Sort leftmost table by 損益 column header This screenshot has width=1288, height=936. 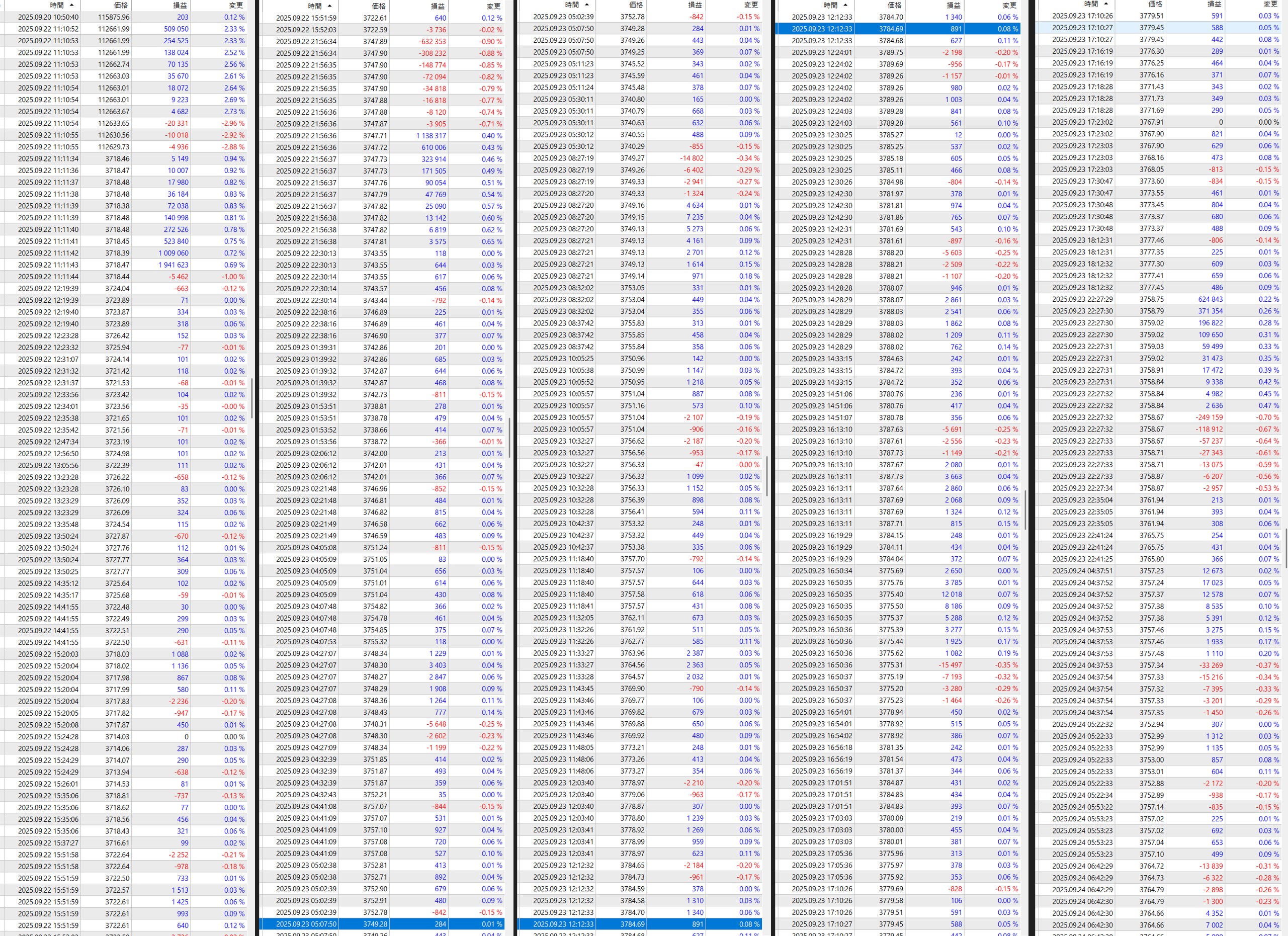pyautogui.click(x=180, y=5)
